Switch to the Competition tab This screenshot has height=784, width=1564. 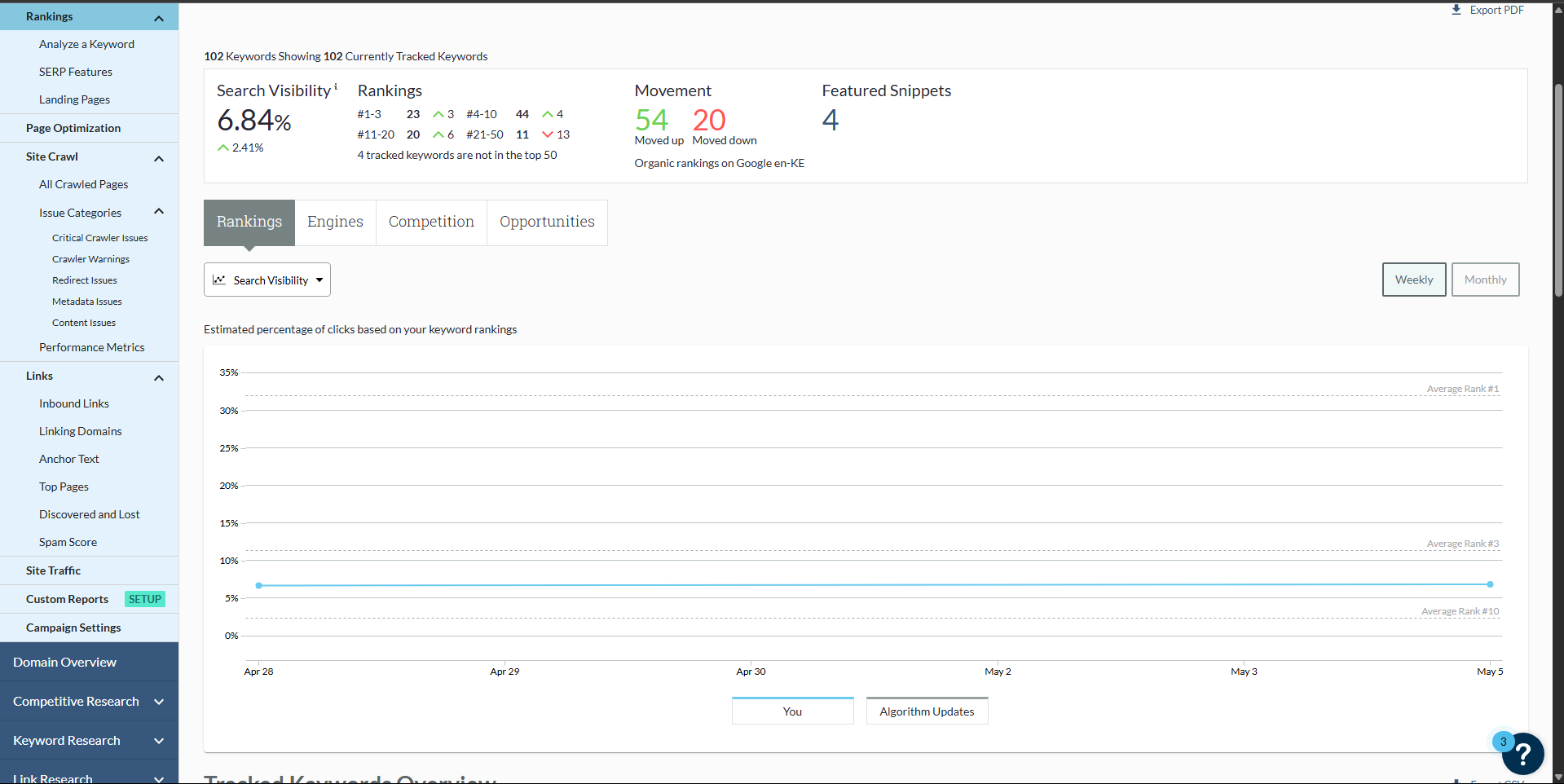tap(431, 222)
